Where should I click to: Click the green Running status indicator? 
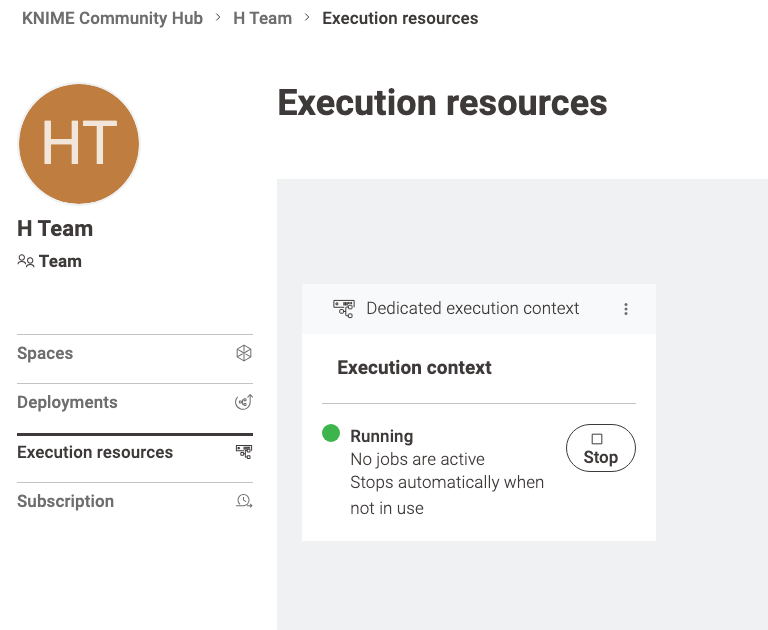(331, 433)
